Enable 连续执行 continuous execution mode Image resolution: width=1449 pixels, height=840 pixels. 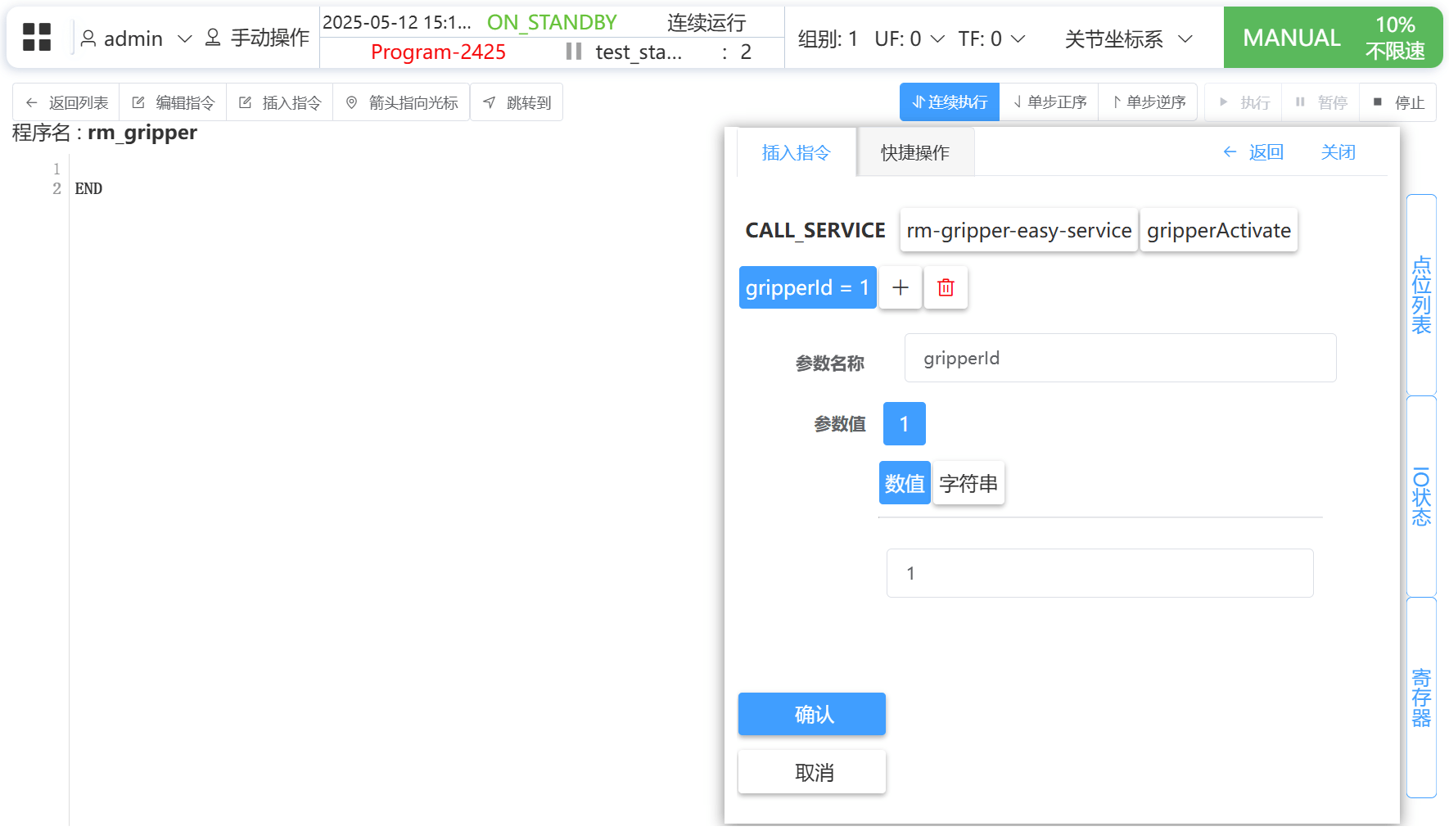tap(949, 102)
